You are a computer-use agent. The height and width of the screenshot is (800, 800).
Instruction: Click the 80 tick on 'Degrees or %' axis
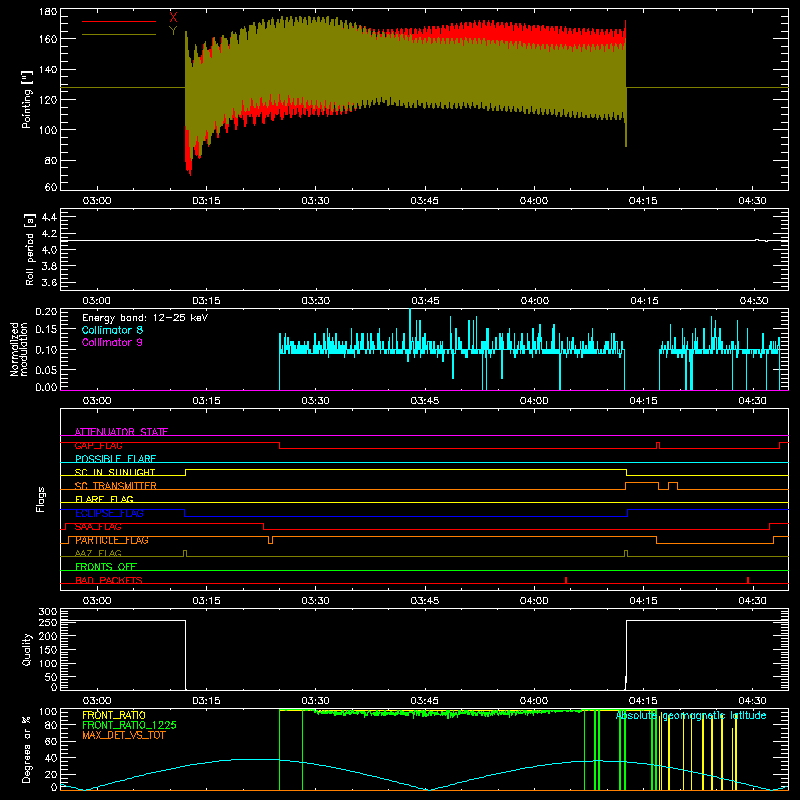pos(51,725)
